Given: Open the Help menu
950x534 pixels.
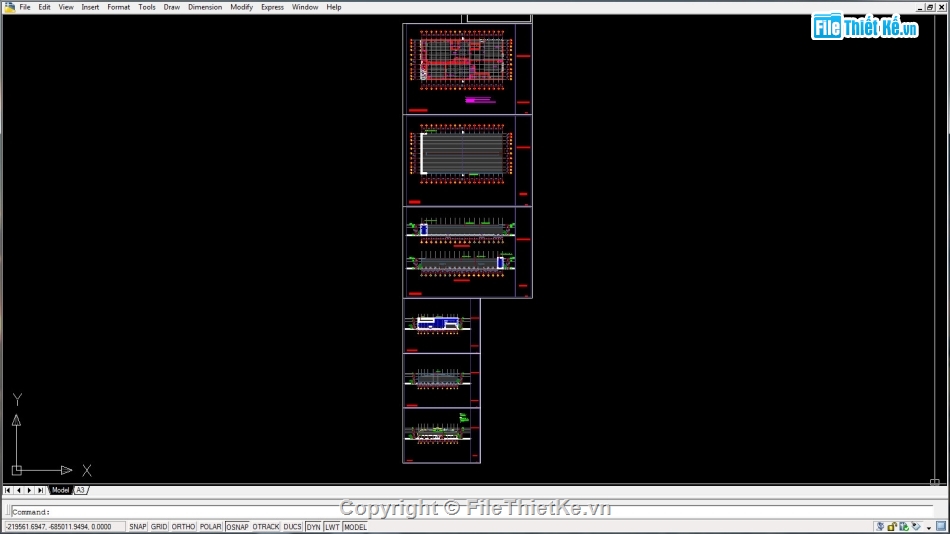Looking at the screenshot, I should (334, 7).
